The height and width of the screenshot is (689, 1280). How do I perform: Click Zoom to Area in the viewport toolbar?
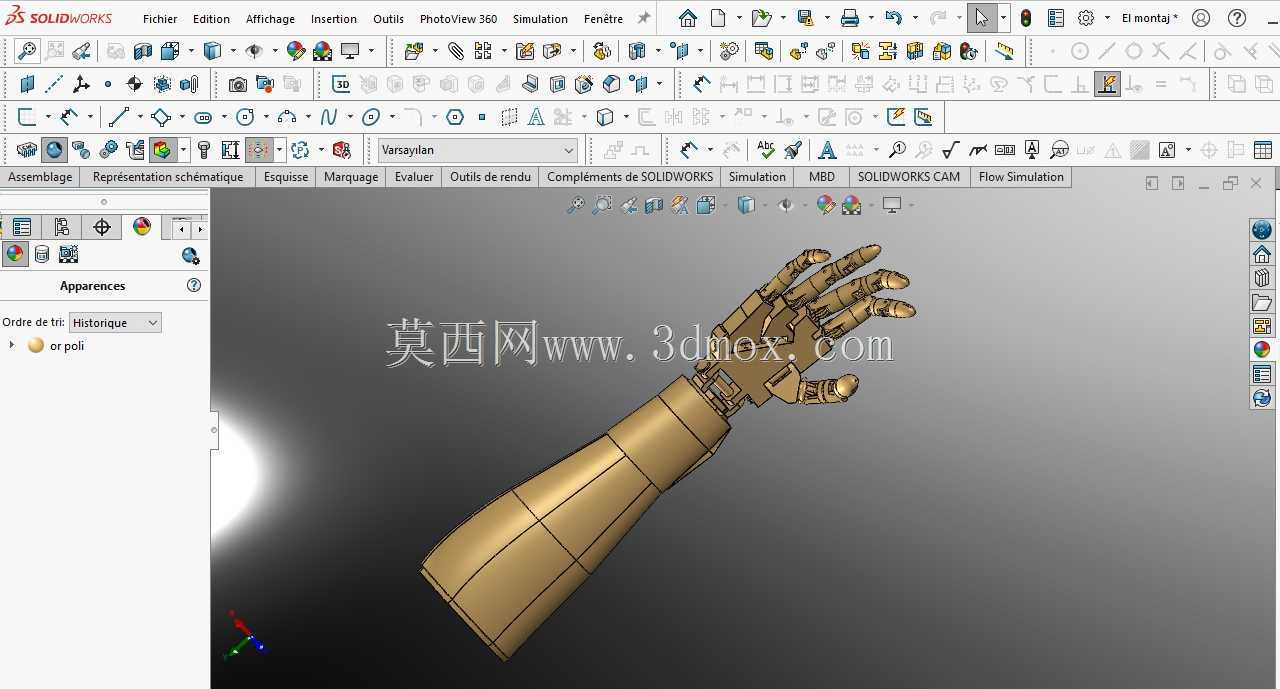tap(602, 205)
